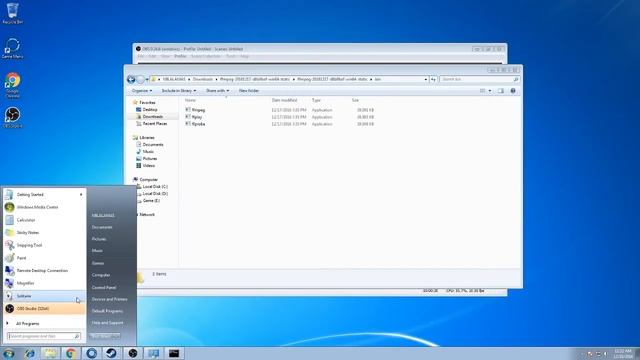The width and height of the screenshot is (640, 360).
Task: Open the Share with dropdown
Action: [217, 91]
